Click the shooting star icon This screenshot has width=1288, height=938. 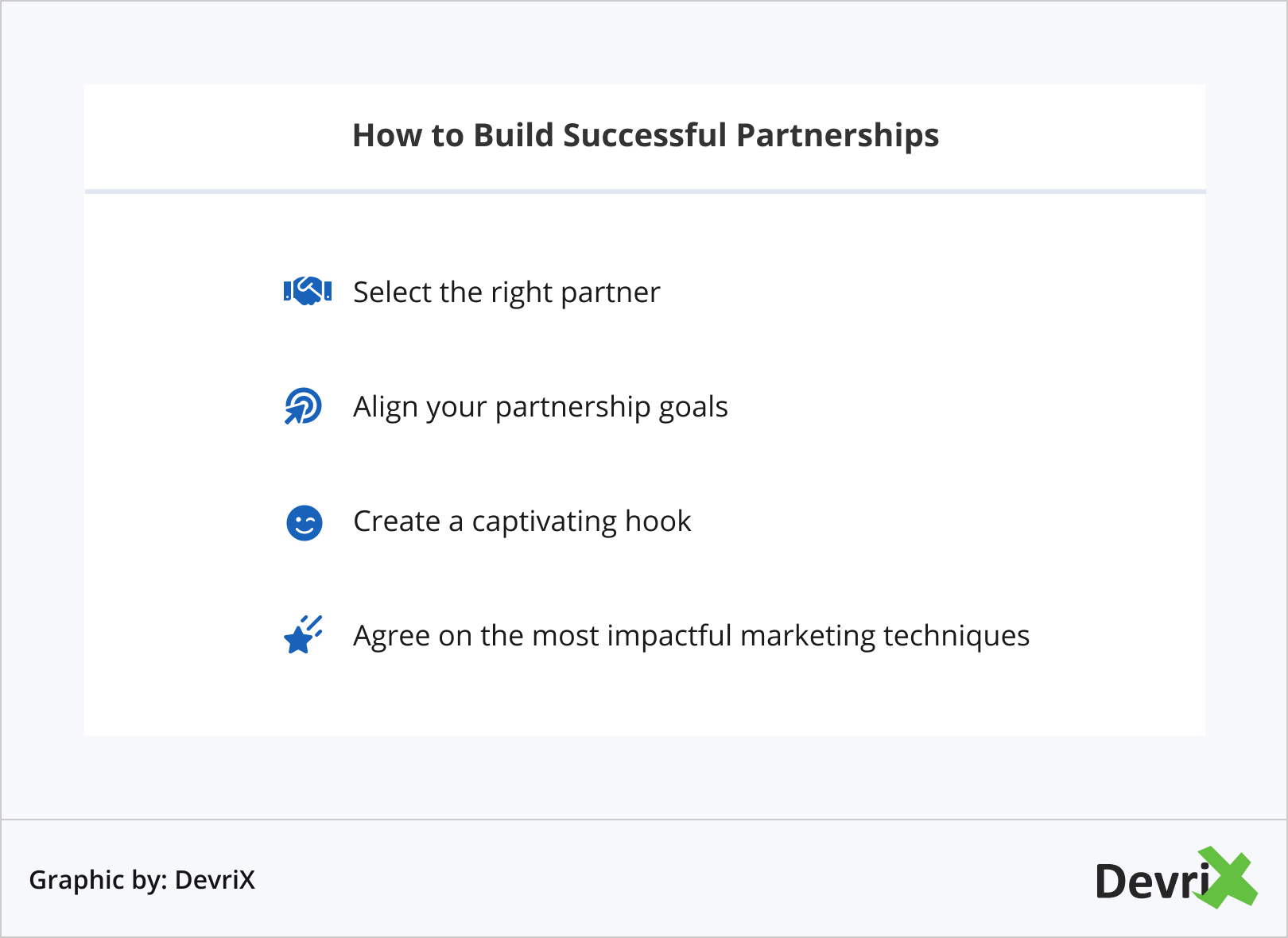coord(302,635)
